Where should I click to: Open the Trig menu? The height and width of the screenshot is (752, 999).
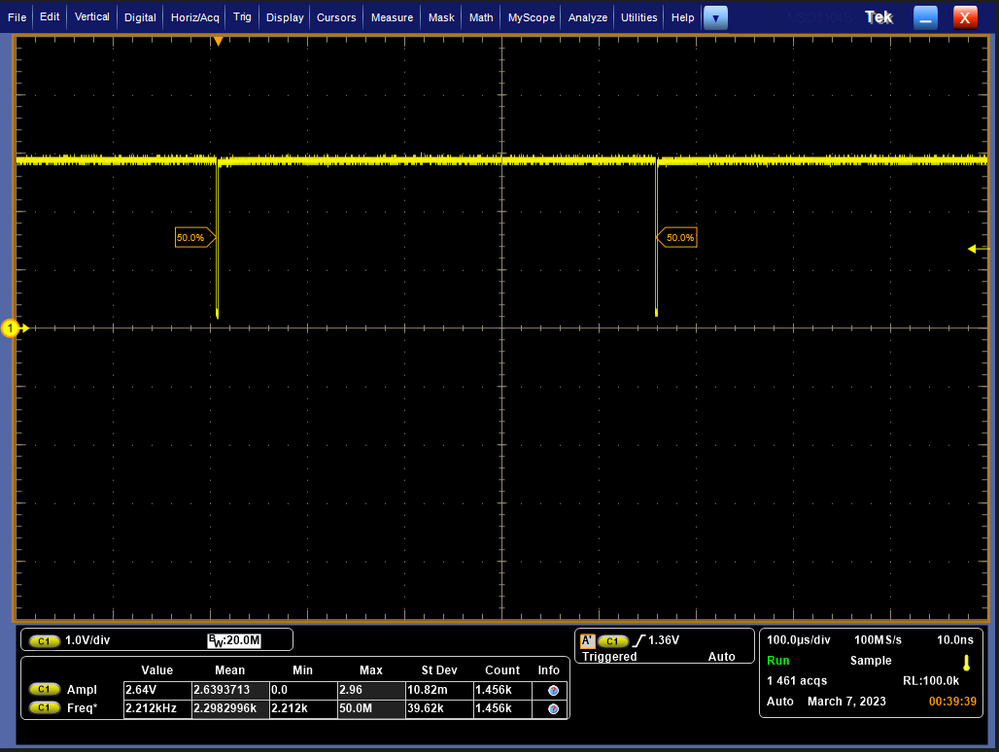tap(242, 17)
